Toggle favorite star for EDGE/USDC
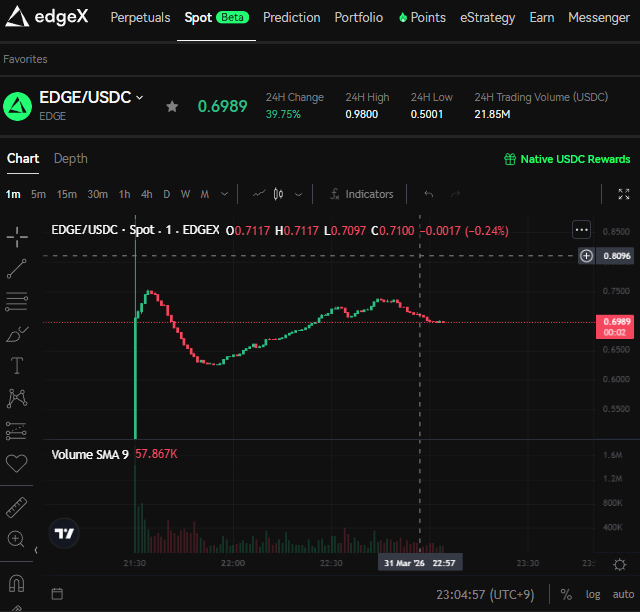 pos(172,107)
